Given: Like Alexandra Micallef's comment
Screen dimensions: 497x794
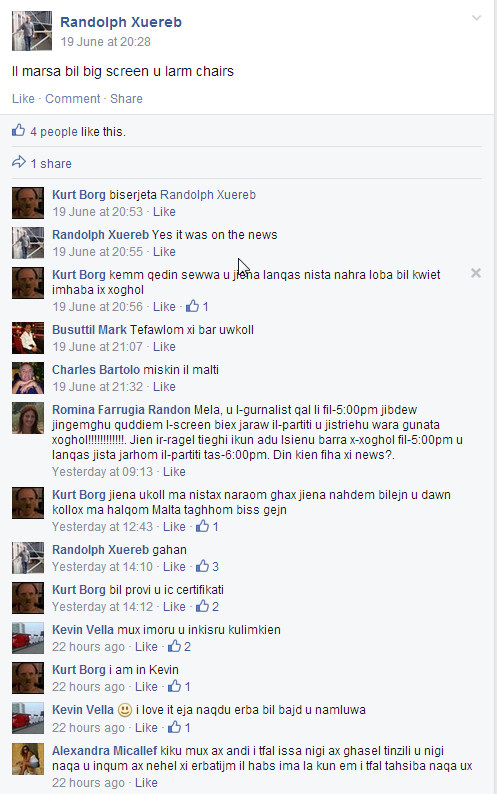Looking at the screenshot, I should tap(146, 782).
